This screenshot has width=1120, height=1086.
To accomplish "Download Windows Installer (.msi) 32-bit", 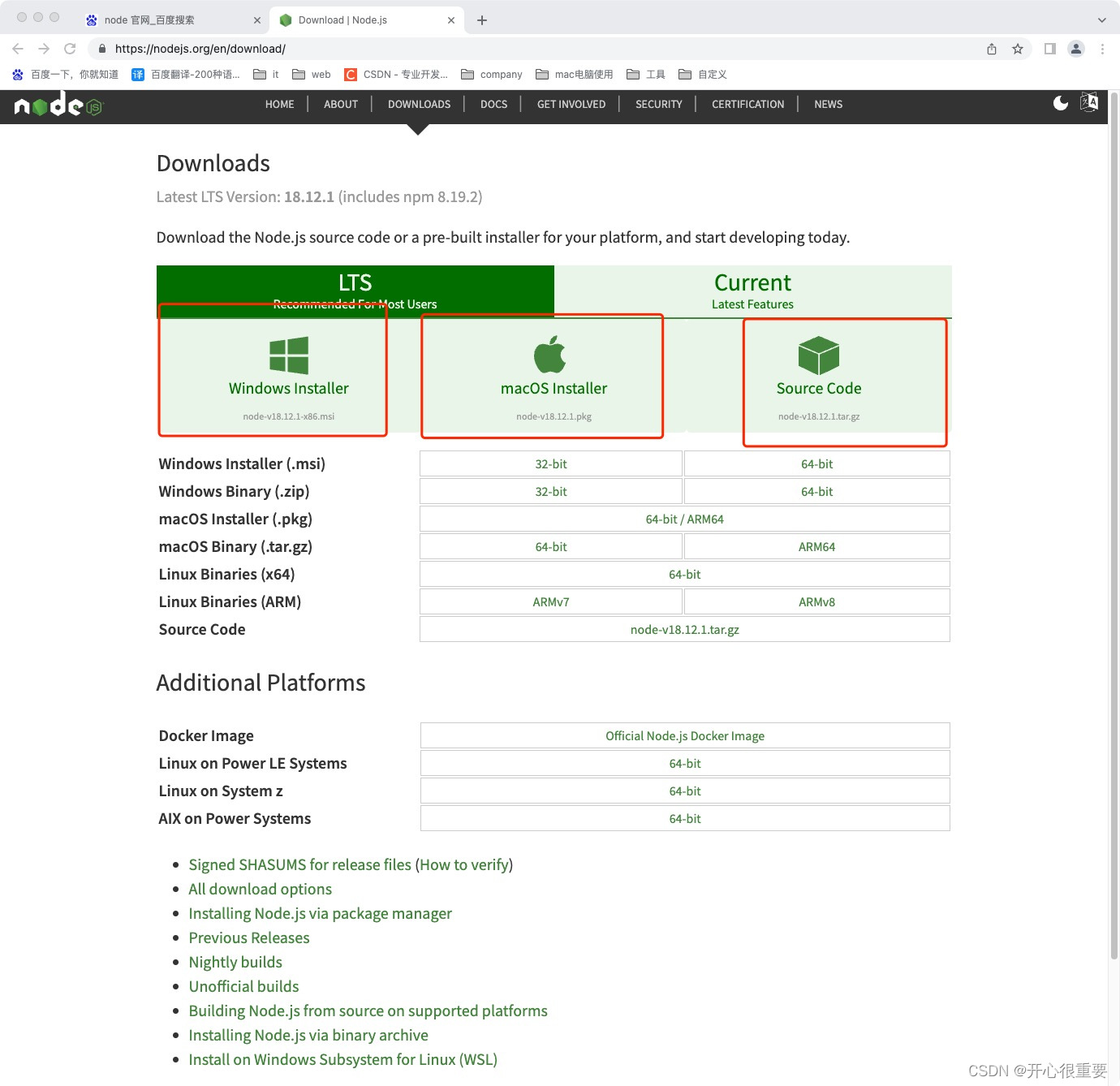I will [x=551, y=464].
